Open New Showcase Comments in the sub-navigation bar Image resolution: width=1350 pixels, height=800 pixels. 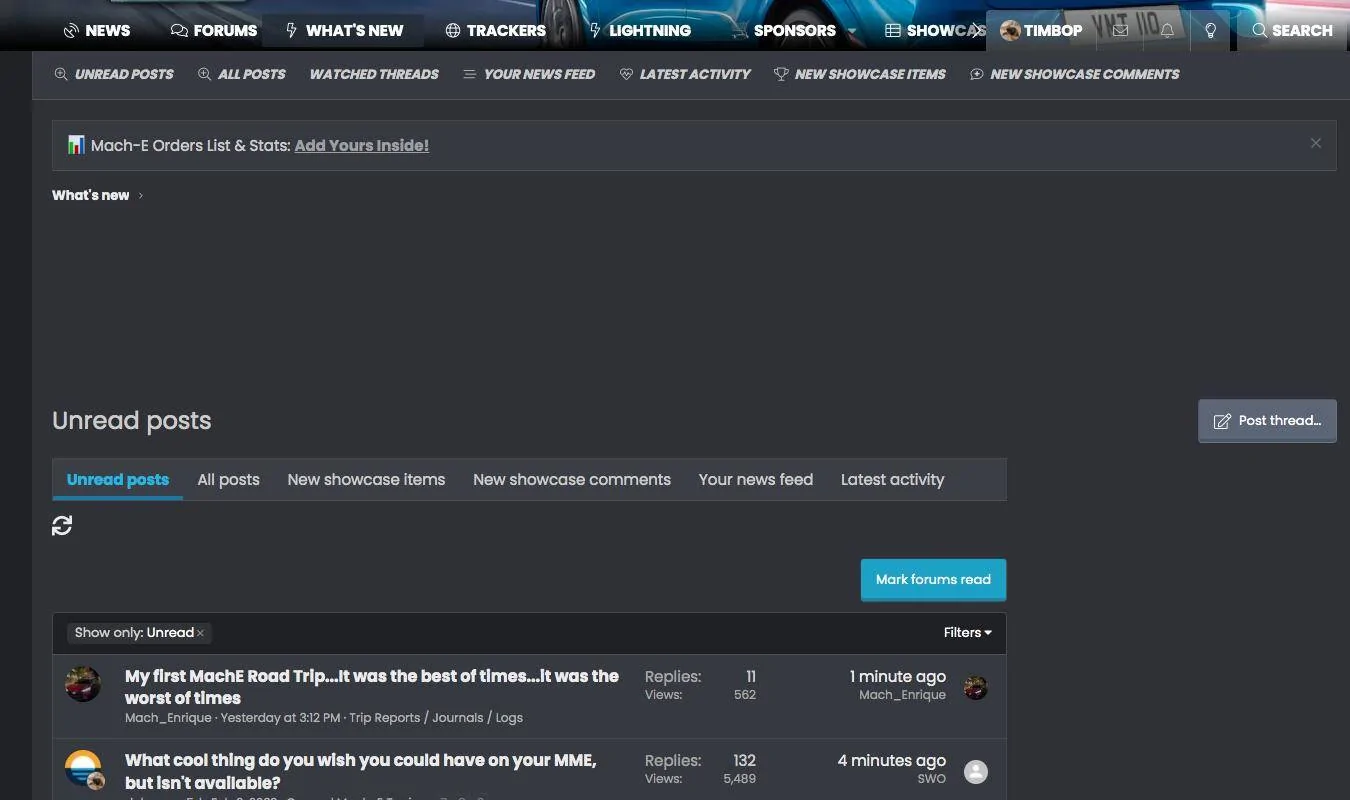(1075, 74)
